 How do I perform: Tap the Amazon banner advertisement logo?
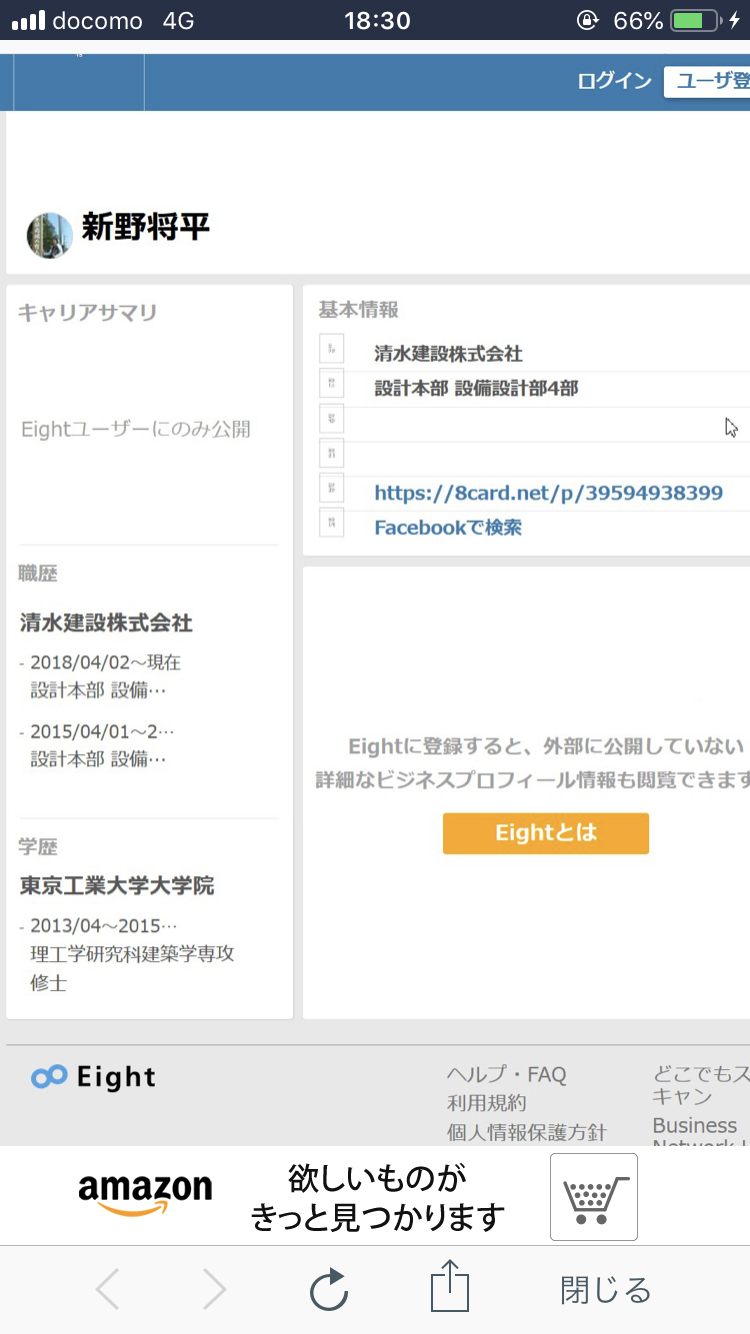(x=145, y=1194)
